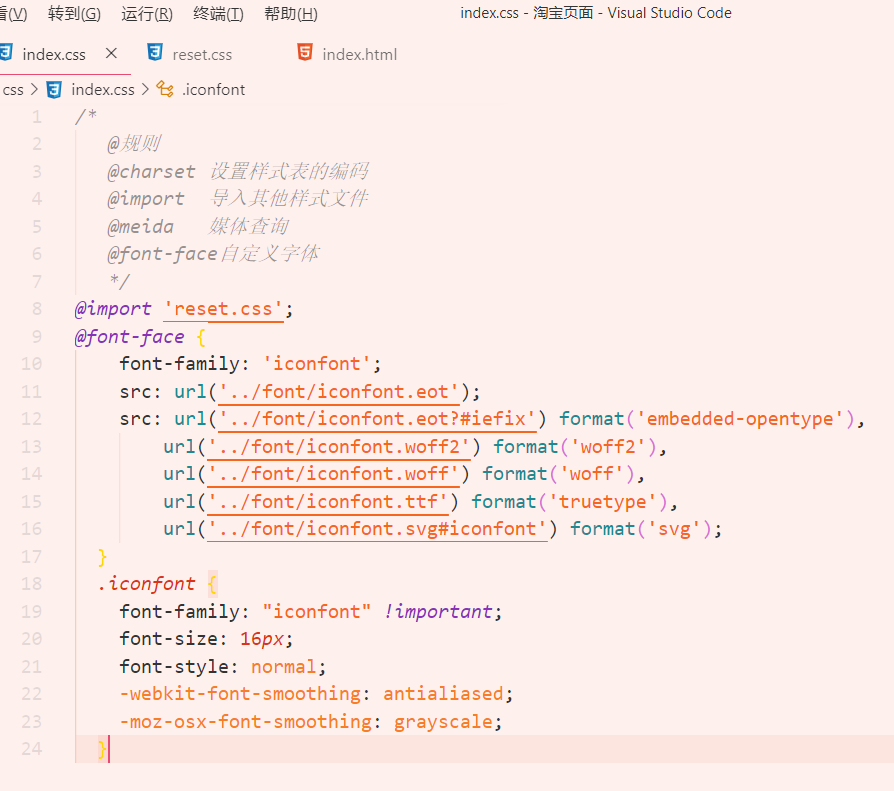Click the CSS icon on reset.css tab
Viewport: 894px width, 791px height.
pyautogui.click(x=155, y=52)
